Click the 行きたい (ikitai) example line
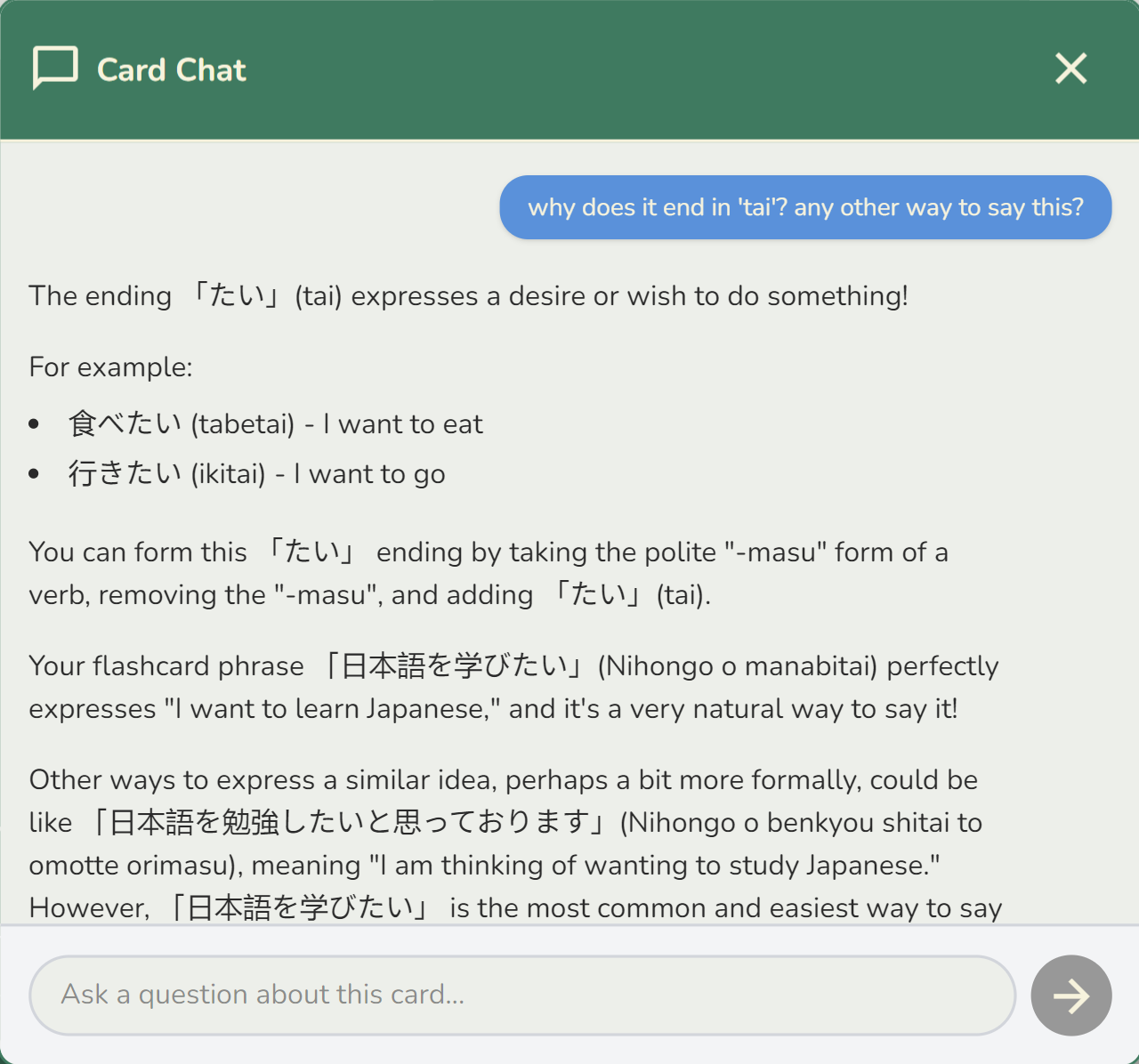Image resolution: width=1139 pixels, height=1064 pixels. tap(257, 474)
